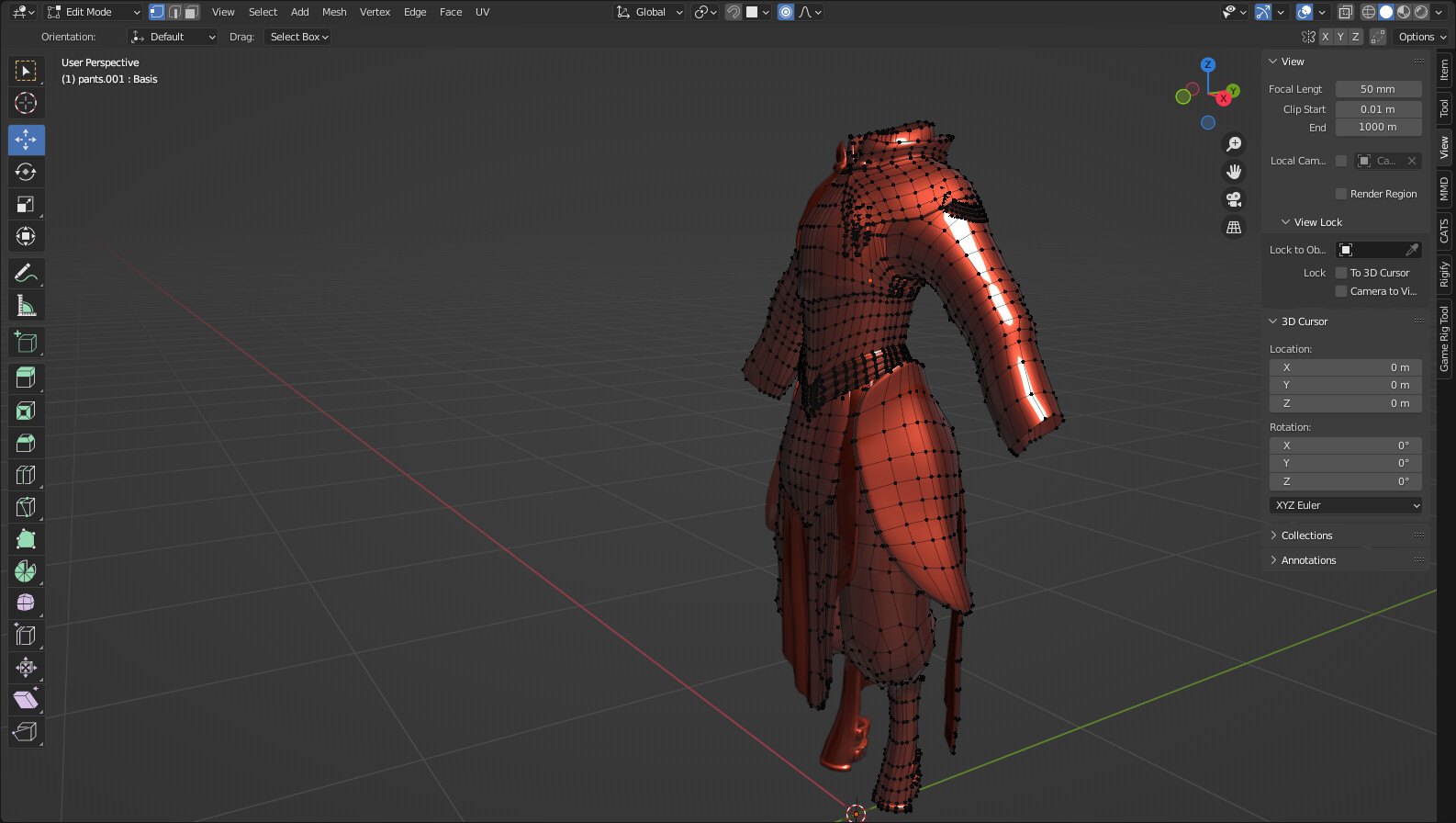Toggle snapping magnet icon
Screen dimensions: 1456x823
[733, 12]
